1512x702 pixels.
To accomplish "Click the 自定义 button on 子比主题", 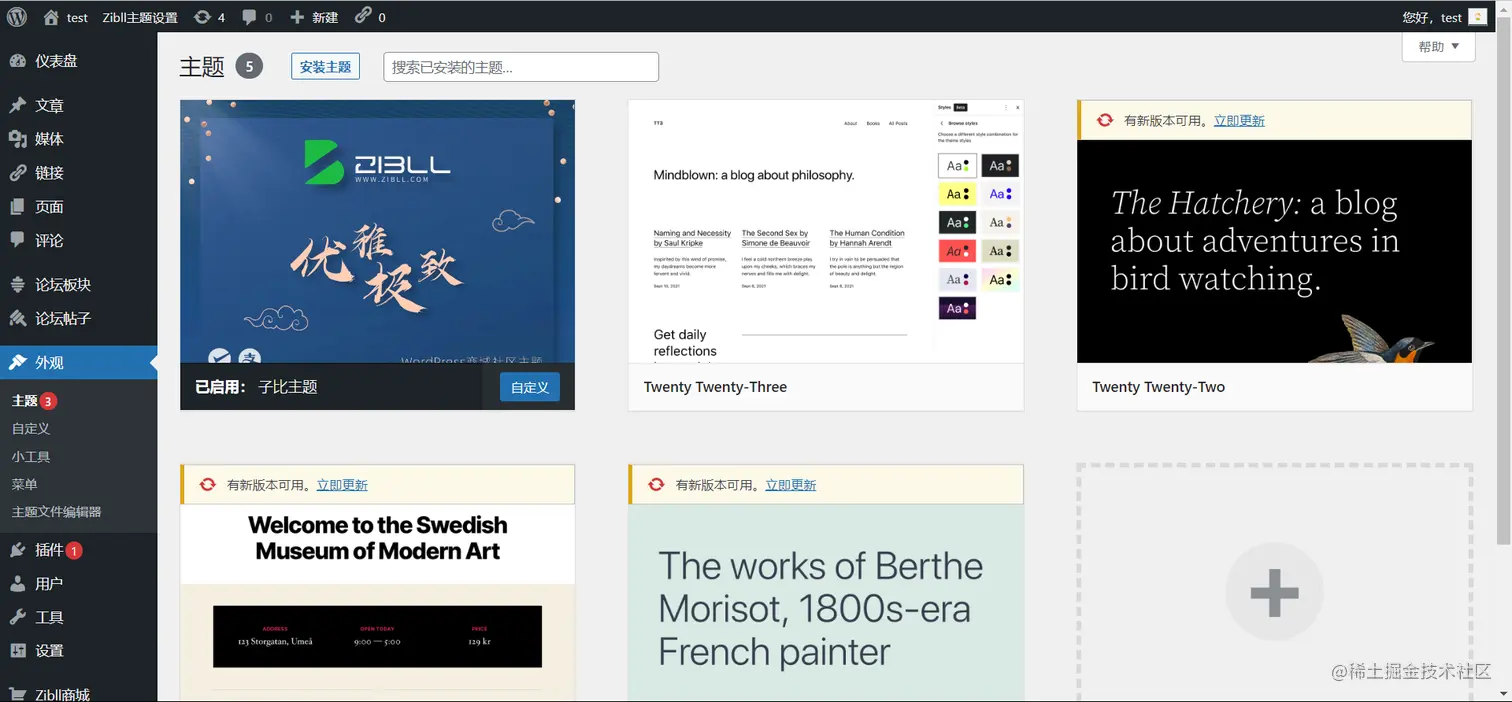I will (530, 387).
